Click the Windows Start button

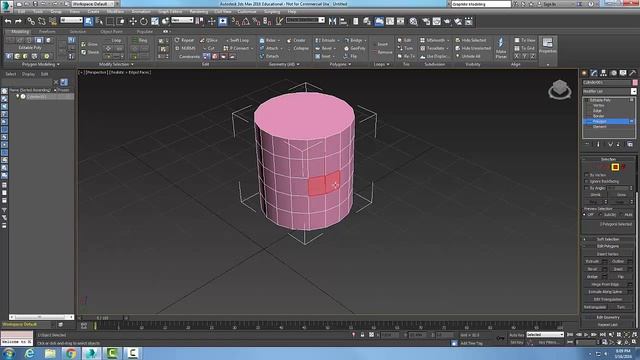click(x=9, y=353)
